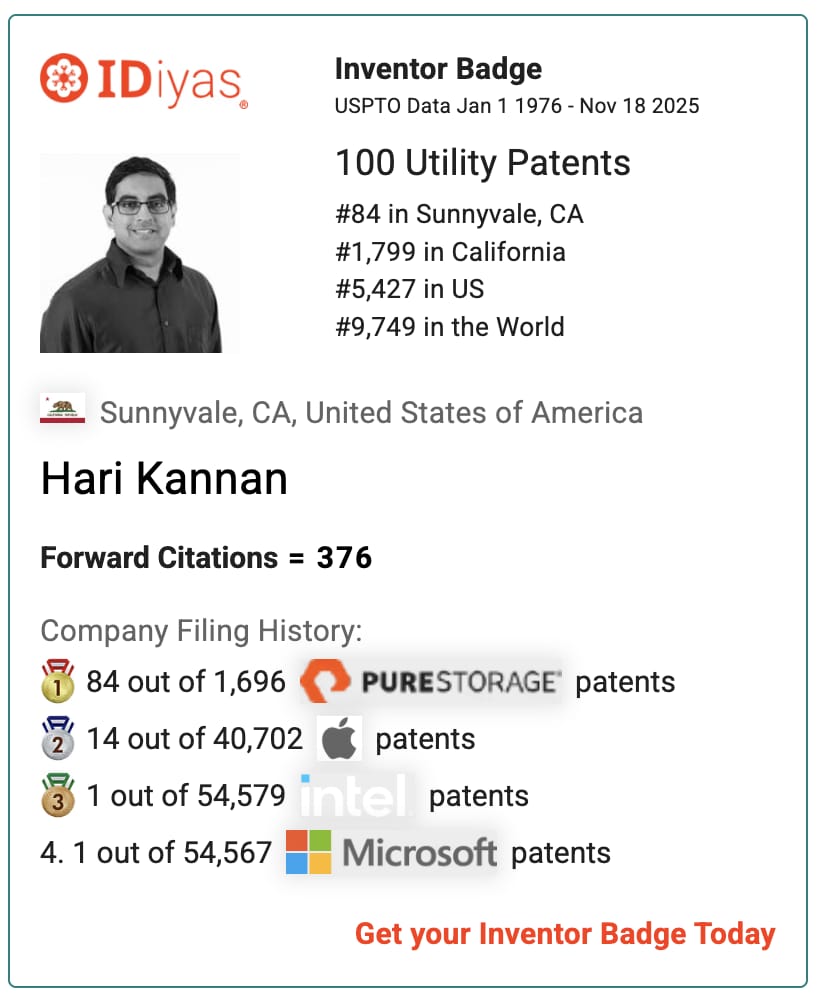Click the Hari Kannan profile photo
Viewport: 818px width, 1000px height.
coord(139,253)
